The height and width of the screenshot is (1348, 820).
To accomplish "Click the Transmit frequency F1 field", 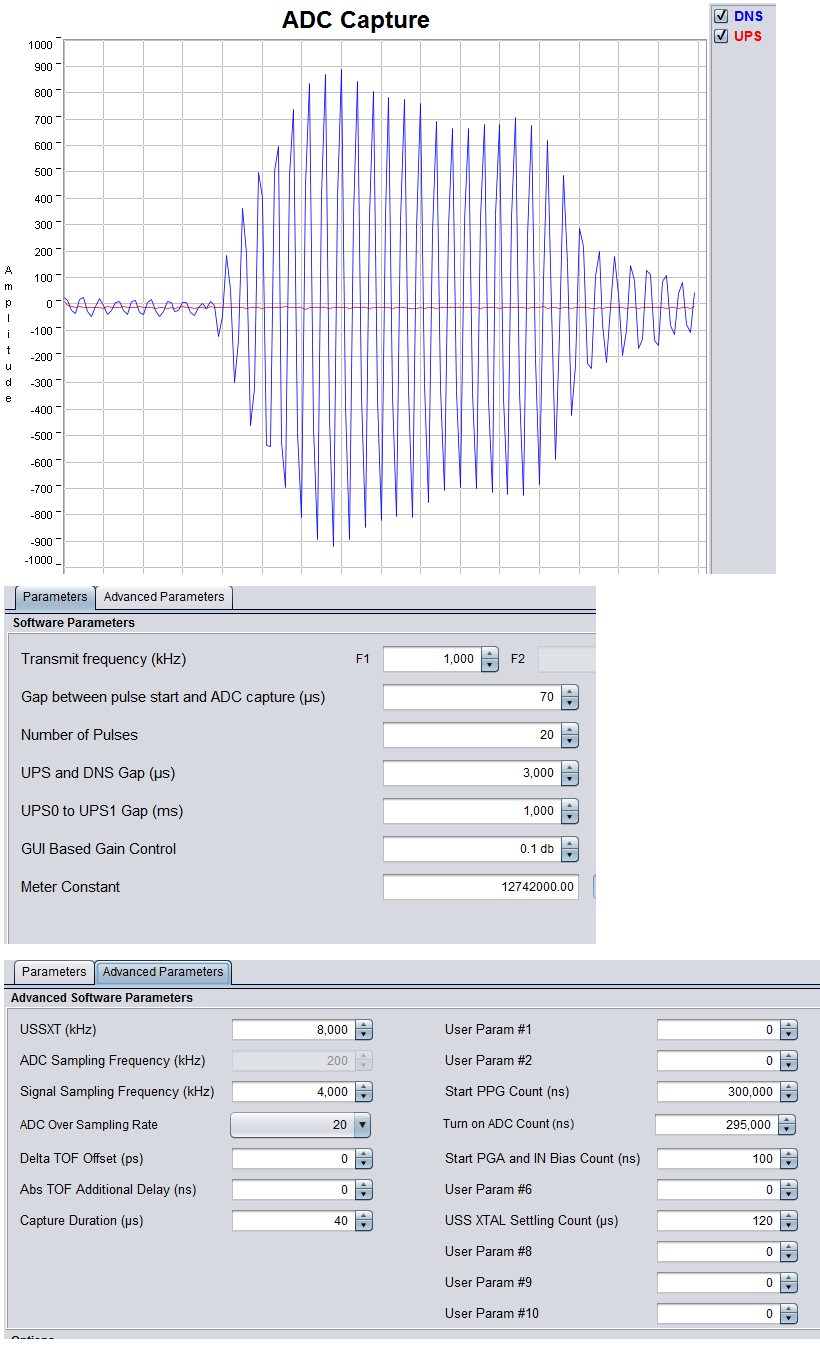I will (431, 659).
